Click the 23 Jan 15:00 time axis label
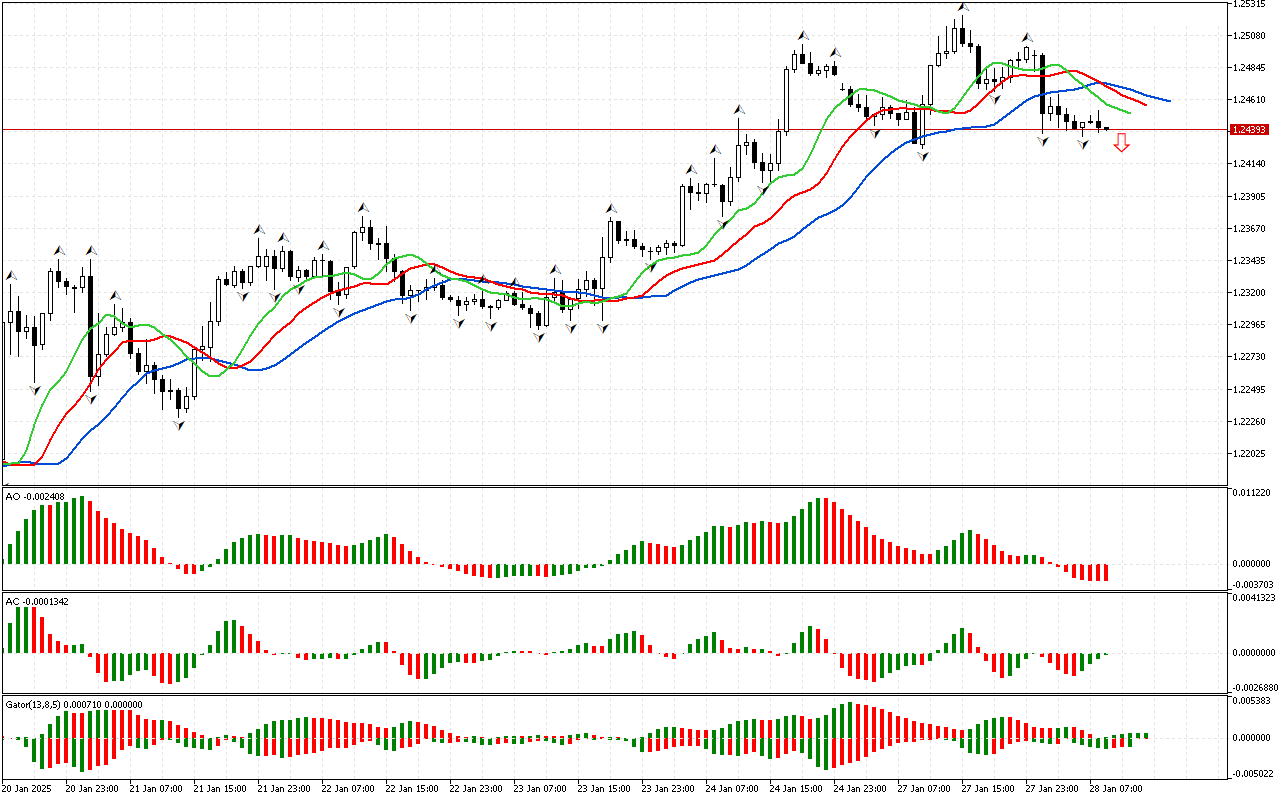The width and height of the screenshot is (1280, 800). click(604, 788)
